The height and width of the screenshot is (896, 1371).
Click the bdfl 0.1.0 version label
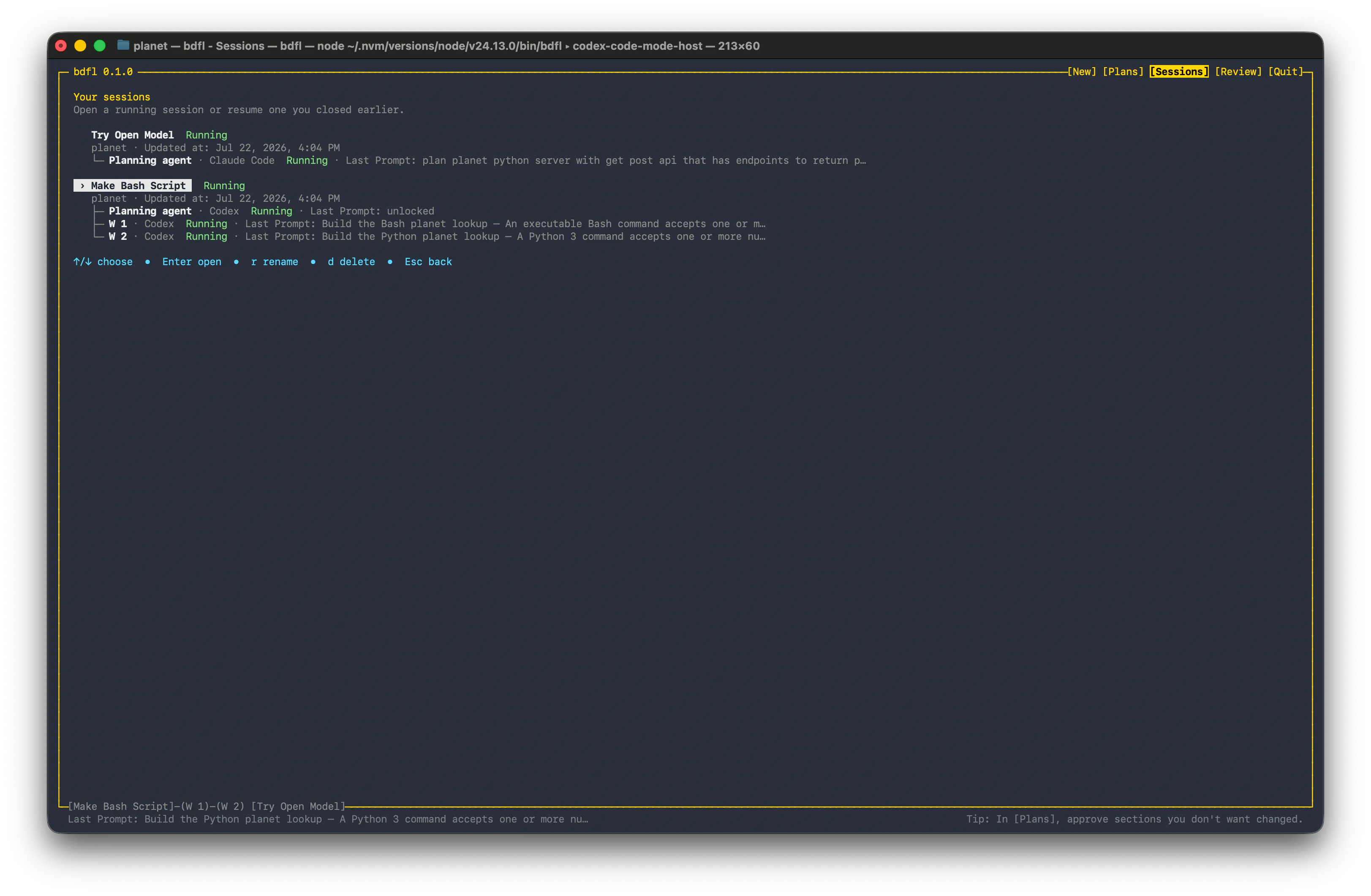103,71
